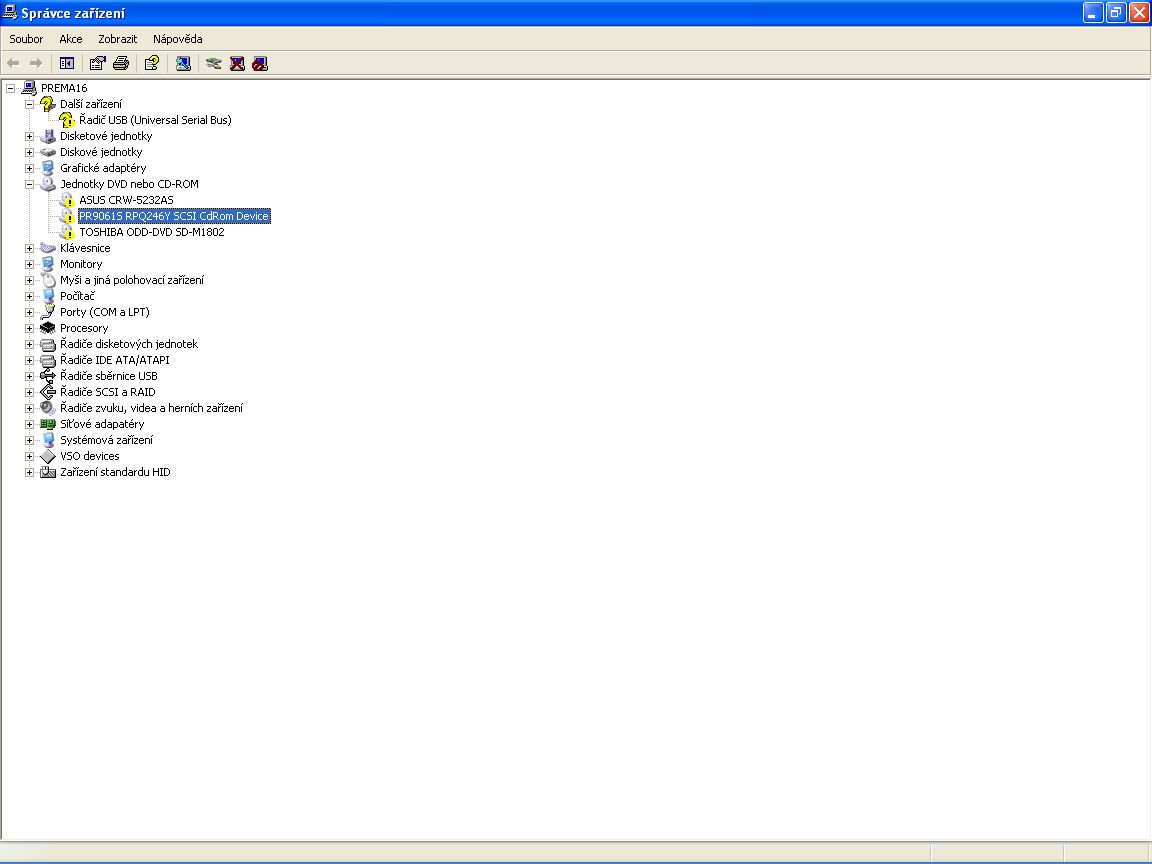Select the Řadiče SCSI a RAID label
This screenshot has height=864, width=1152.
coord(107,392)
